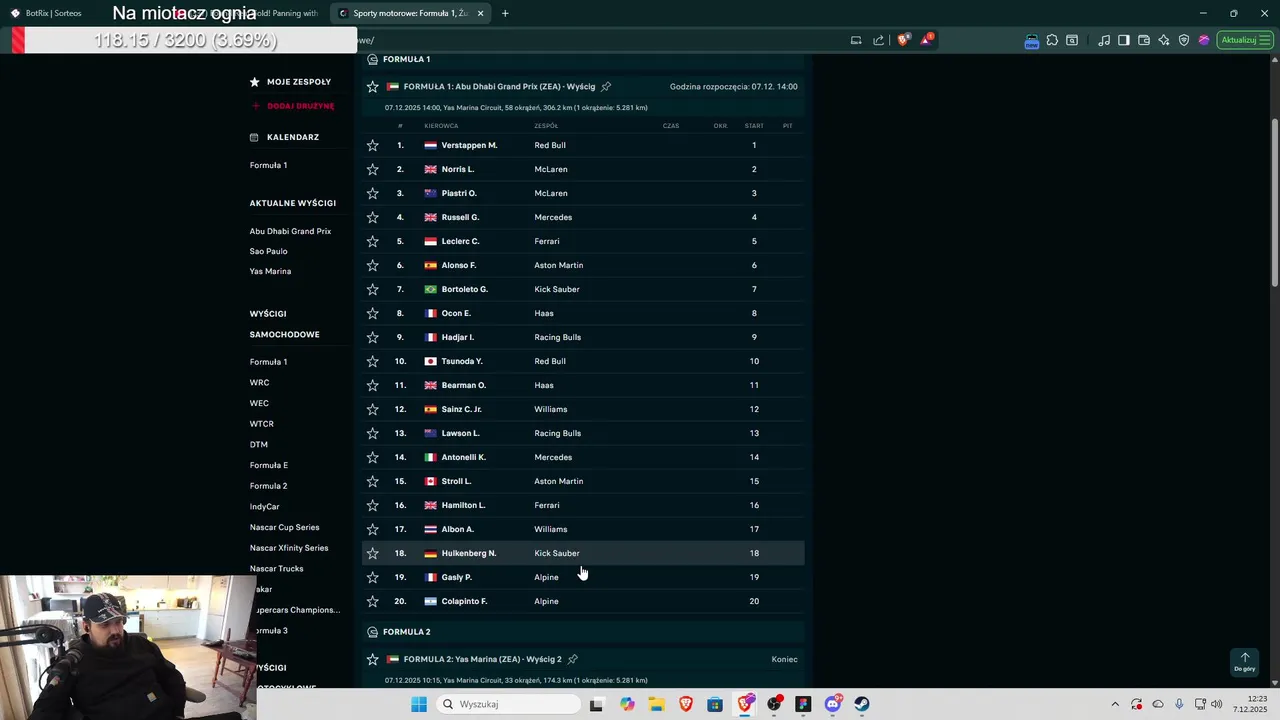Favorite Piastri O. with the star

pos(373,193)
